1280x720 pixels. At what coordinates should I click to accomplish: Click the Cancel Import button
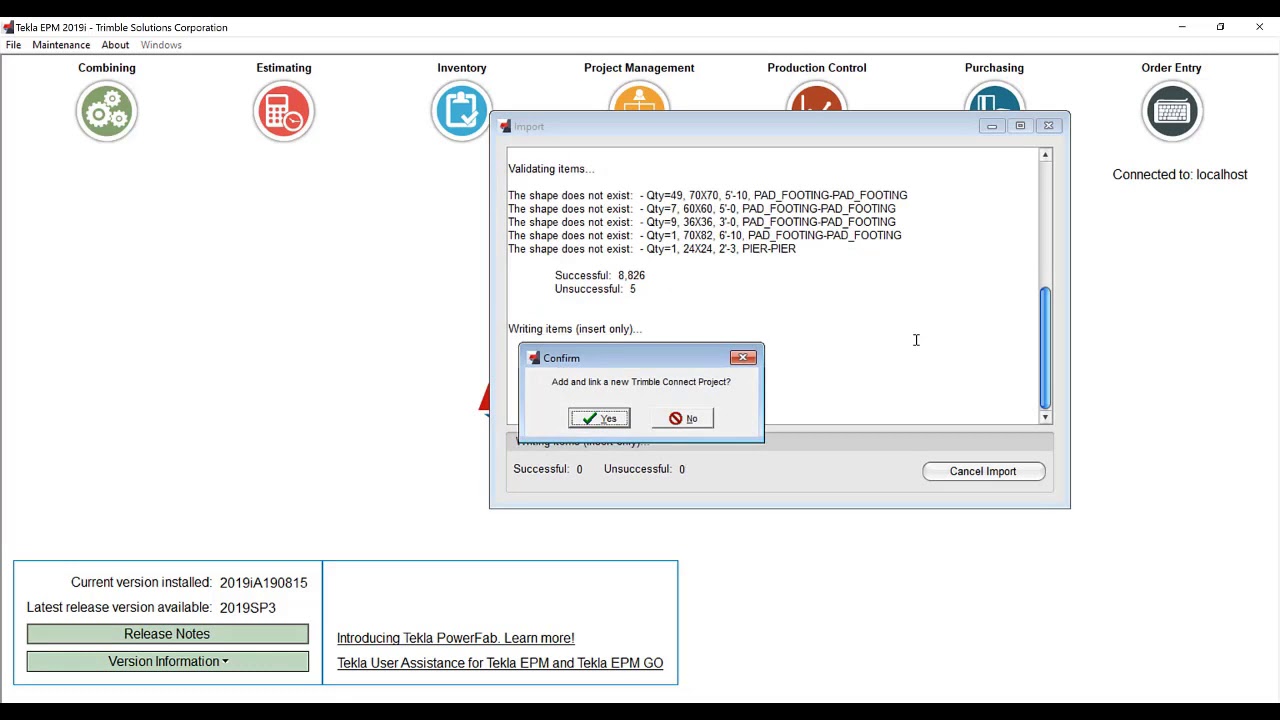tap(983, 471)
